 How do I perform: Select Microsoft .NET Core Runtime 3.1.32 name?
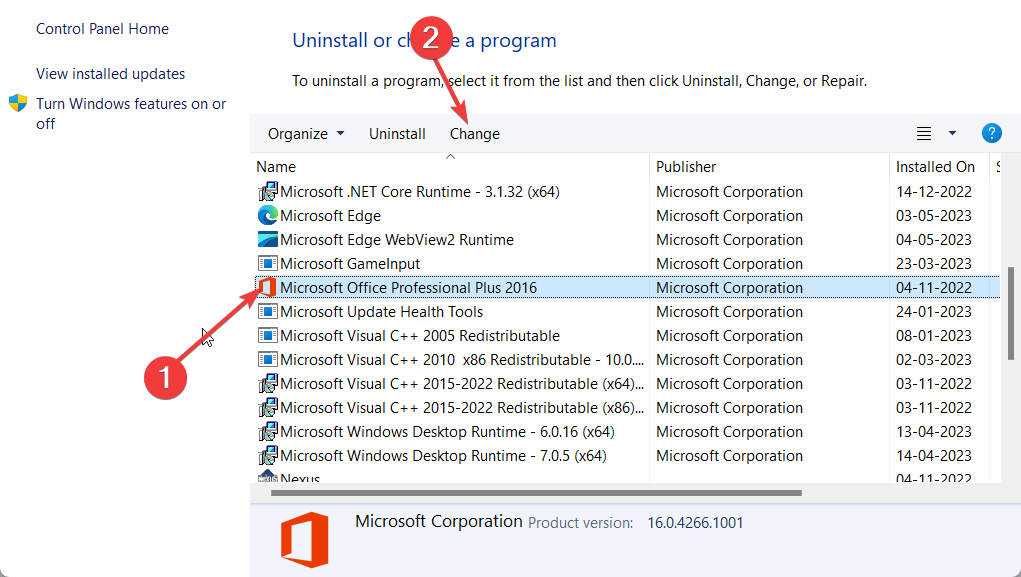coord(420,191)
